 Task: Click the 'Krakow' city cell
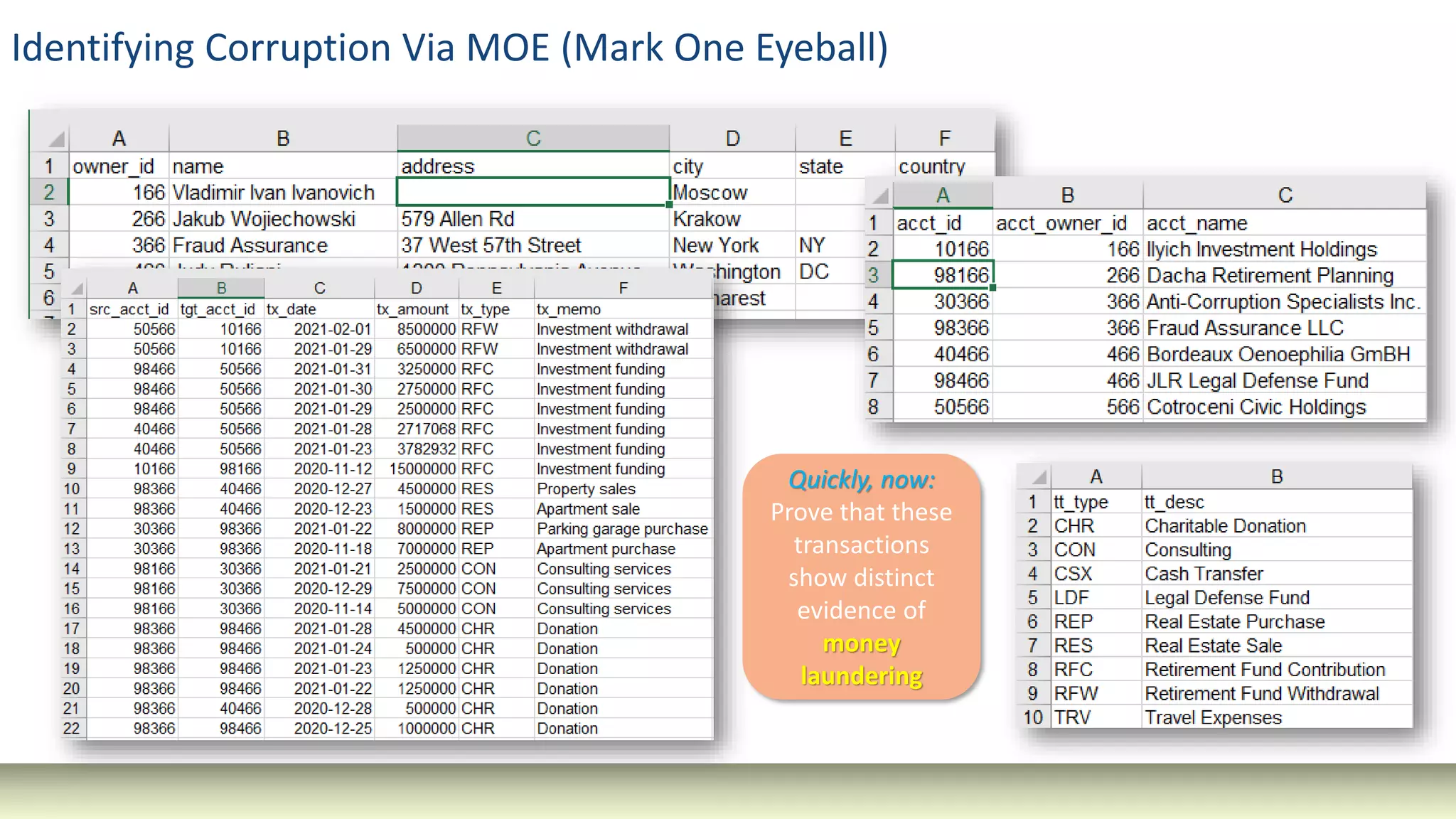pyautogui.click(x=732, y=218)
